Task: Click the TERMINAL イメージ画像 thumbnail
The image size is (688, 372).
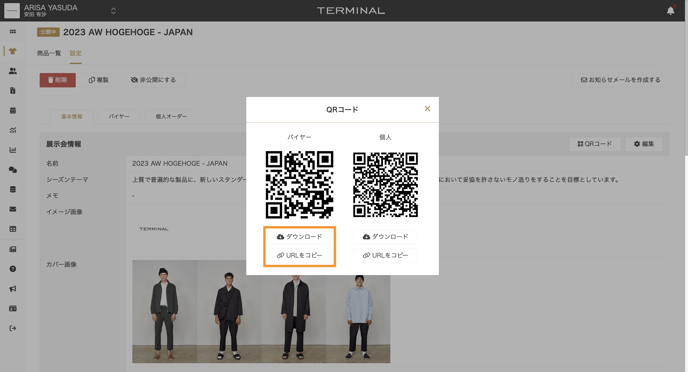Action: coord(154,229)
